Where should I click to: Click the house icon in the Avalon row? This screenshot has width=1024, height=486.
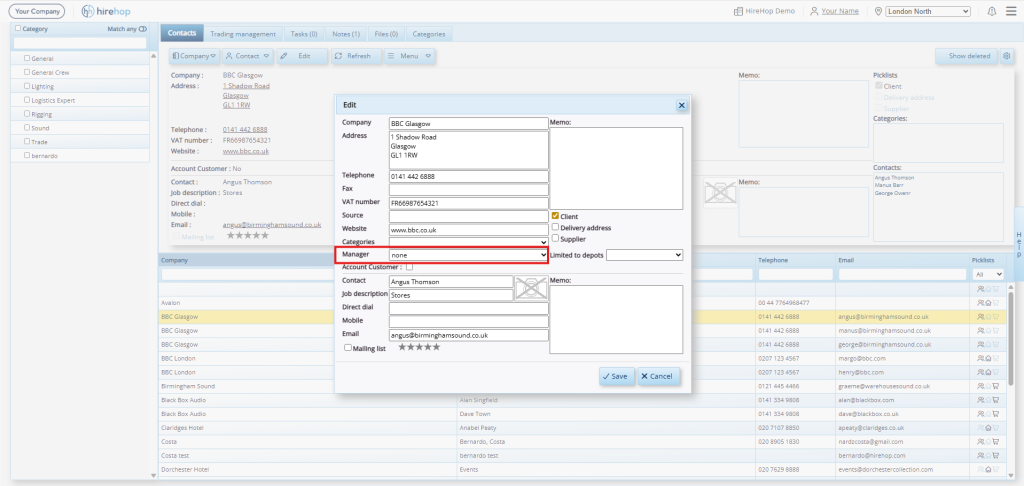tap(988, 303)
